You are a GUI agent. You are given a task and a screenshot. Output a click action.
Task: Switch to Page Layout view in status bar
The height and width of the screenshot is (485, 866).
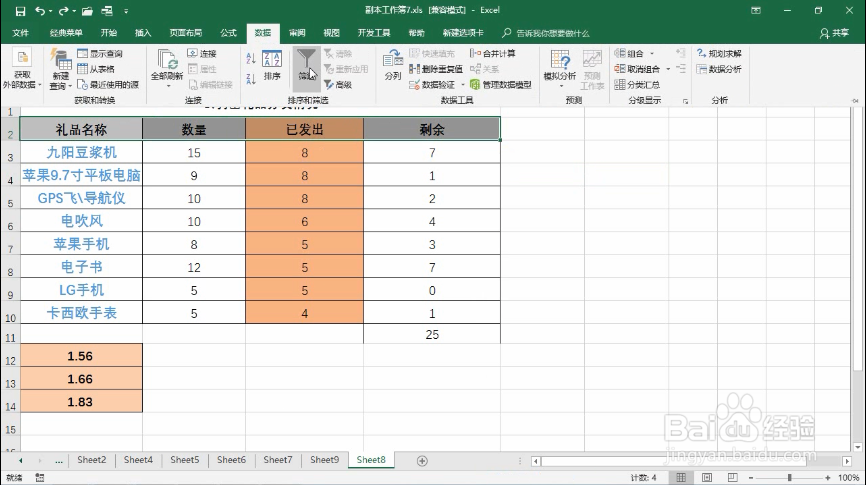707,477
